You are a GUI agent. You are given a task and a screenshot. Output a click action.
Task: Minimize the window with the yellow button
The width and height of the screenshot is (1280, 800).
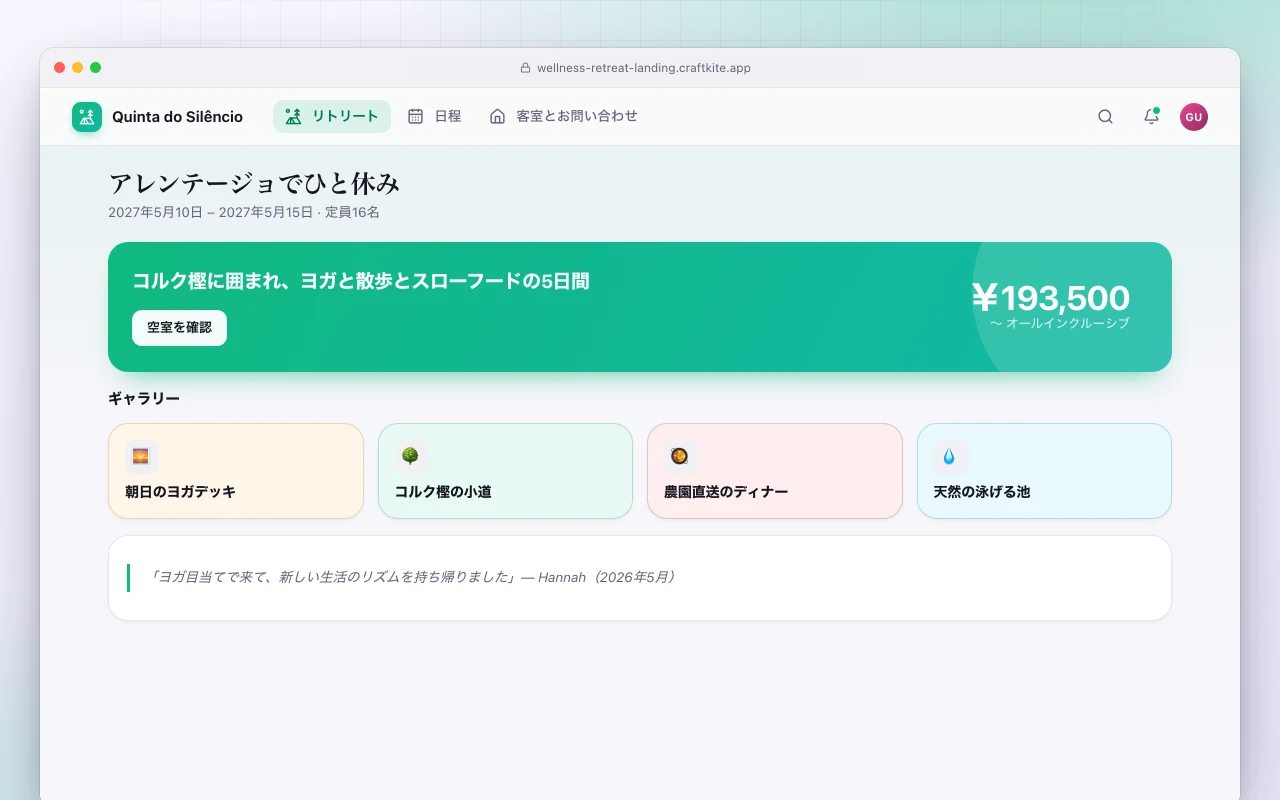[x=77, y=68]
